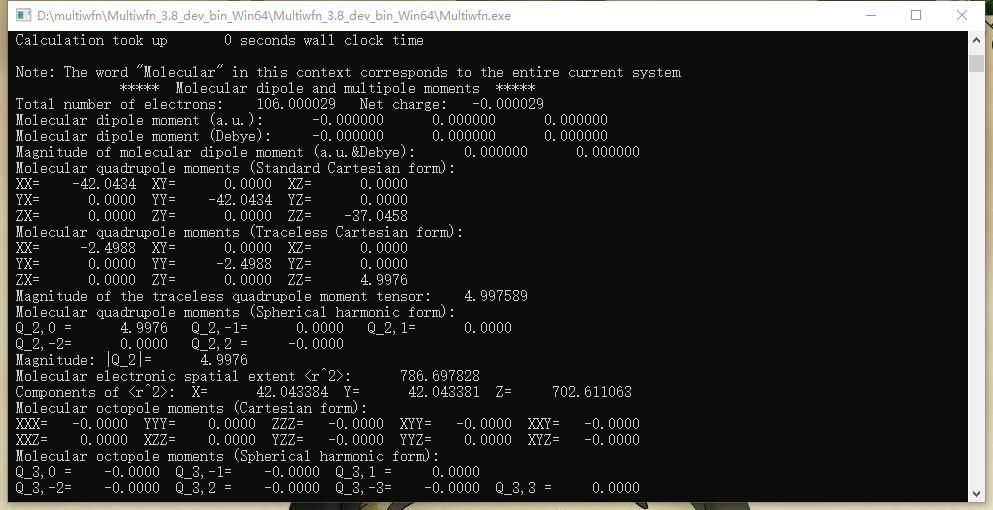
Task: Click the XXY= octopole label
Action: pyautogui.click(x=543, y=424)
